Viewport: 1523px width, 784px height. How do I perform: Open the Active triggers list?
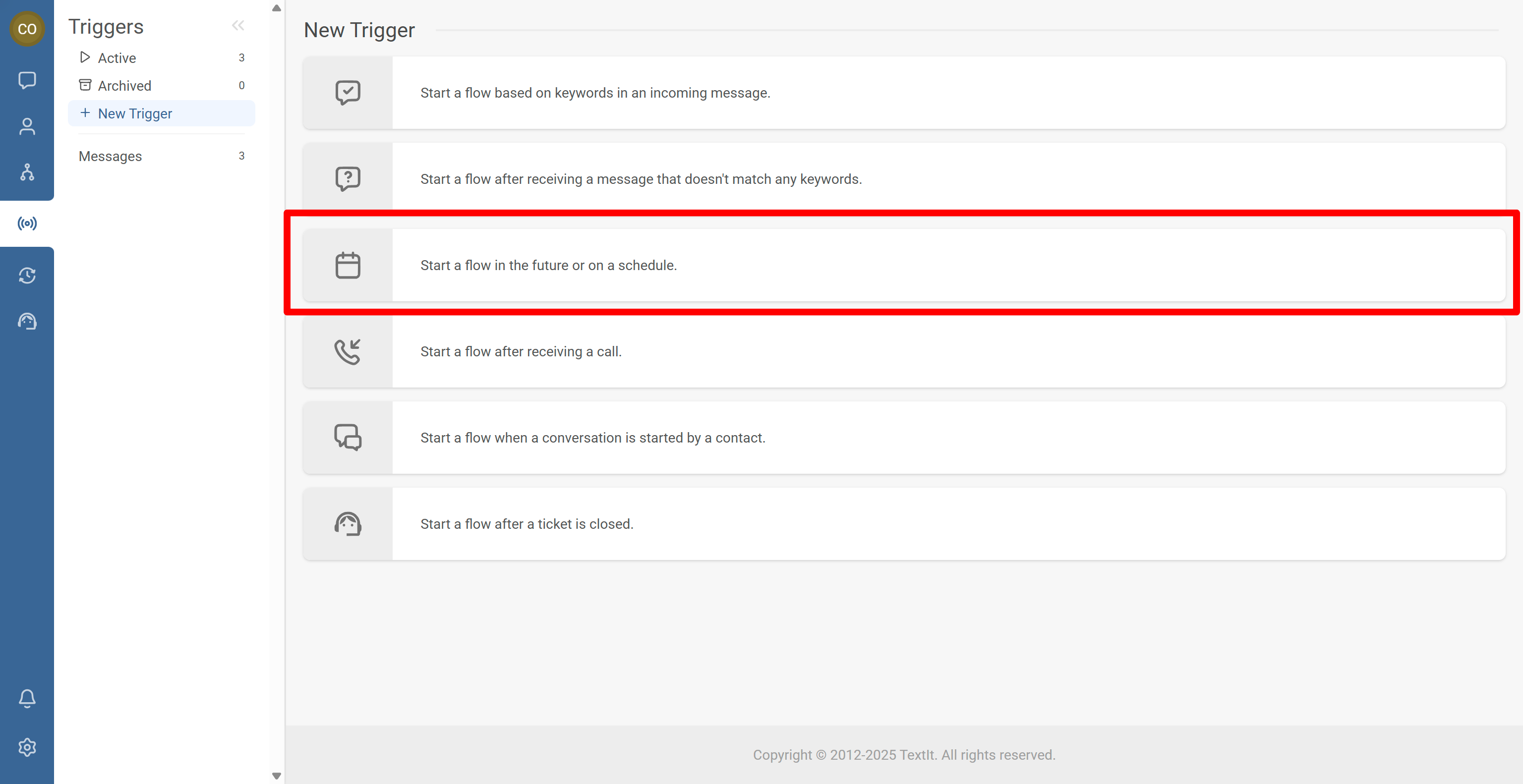[x=117, y=58]
